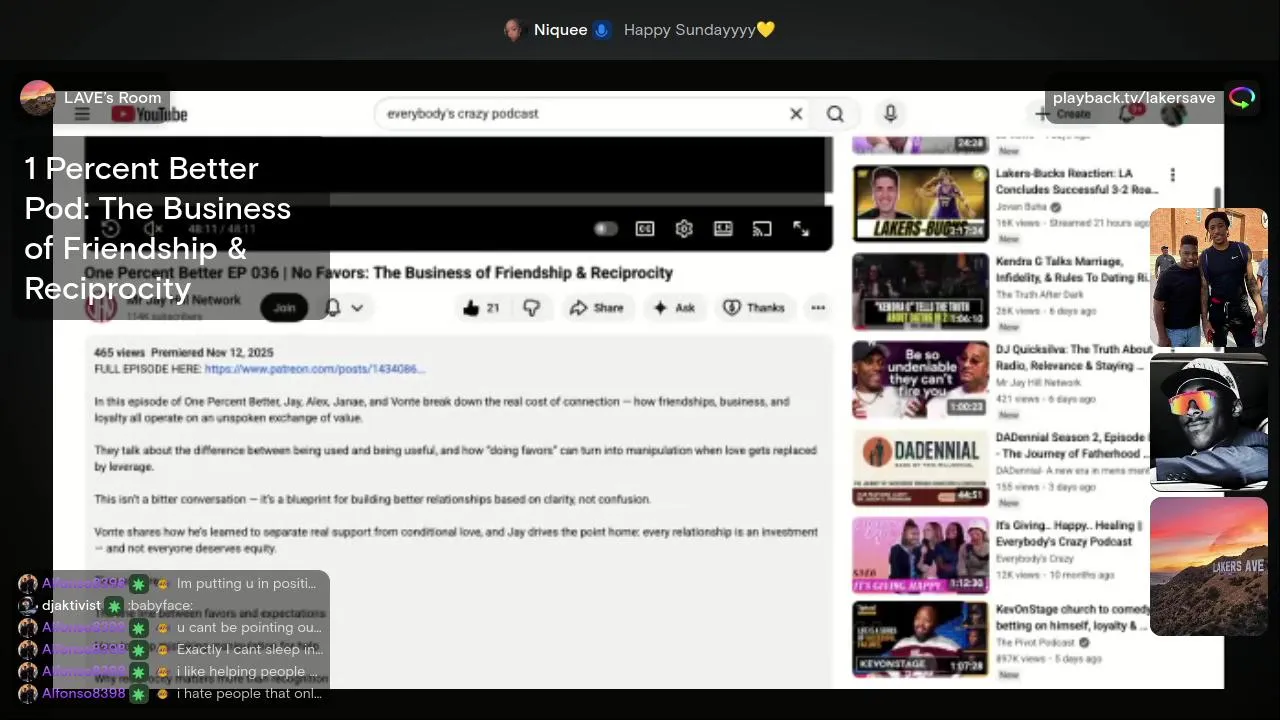Select participant tile with two men outdoors
The image size is (1280, 720).
[1208, 278]
